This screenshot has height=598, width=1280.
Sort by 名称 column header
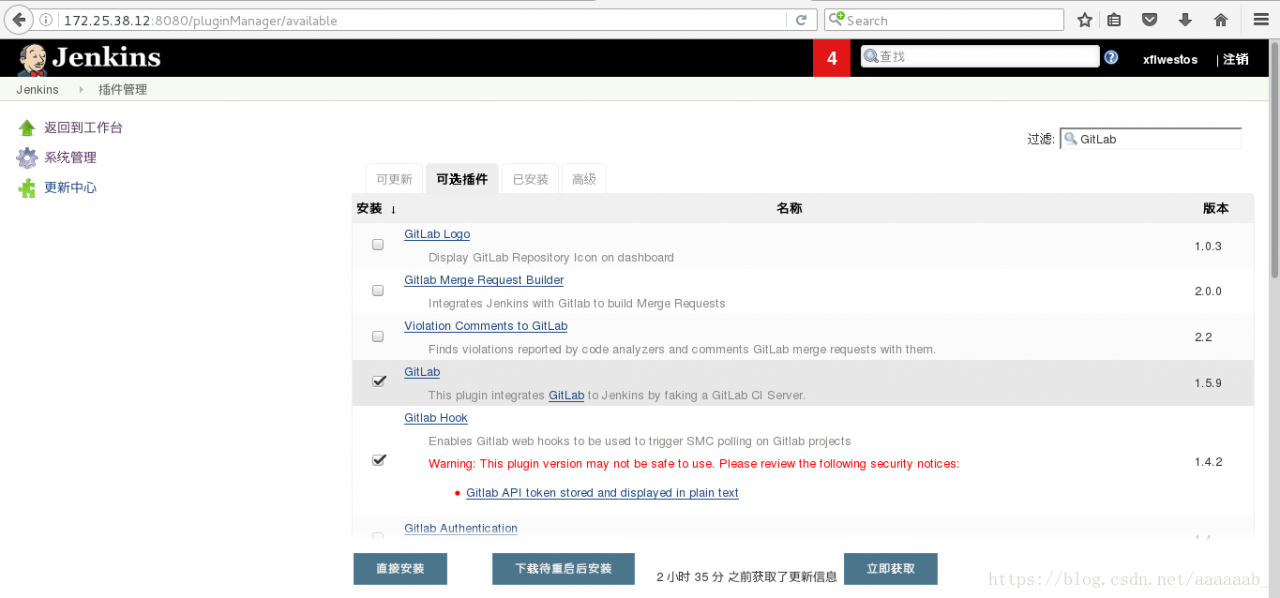coord(789,208)
